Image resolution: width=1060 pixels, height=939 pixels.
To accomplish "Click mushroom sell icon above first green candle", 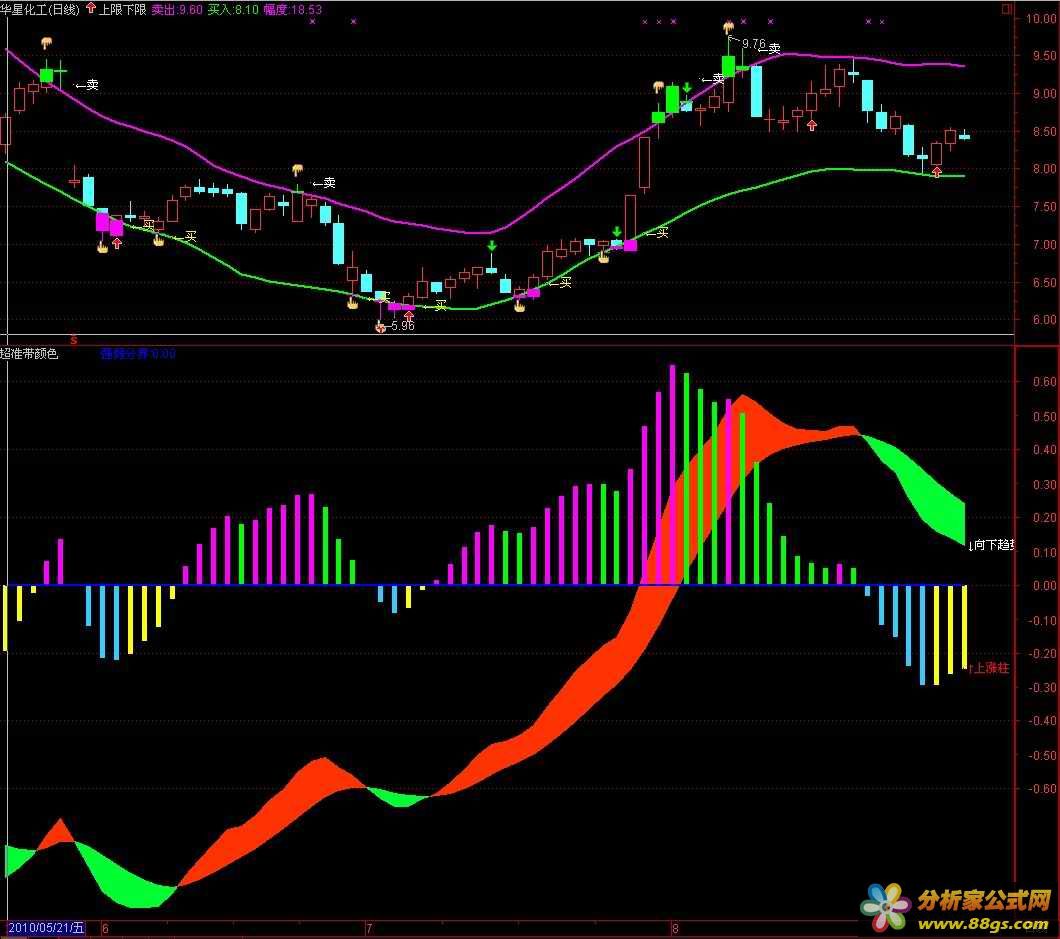I will [46, 44].
